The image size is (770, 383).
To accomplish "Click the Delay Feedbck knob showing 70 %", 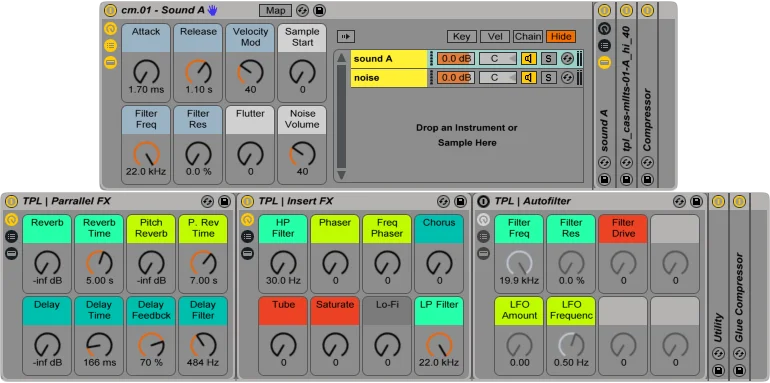I will point(151,344).
